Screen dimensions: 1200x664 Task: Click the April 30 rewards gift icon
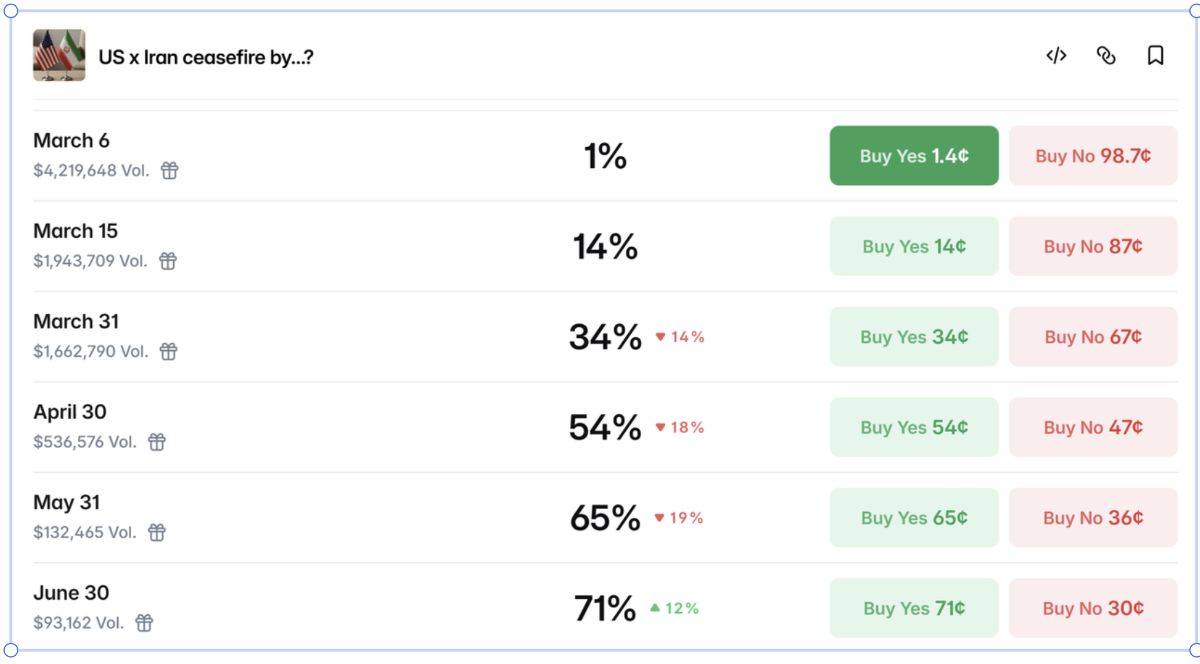click(x=157, y=442)
